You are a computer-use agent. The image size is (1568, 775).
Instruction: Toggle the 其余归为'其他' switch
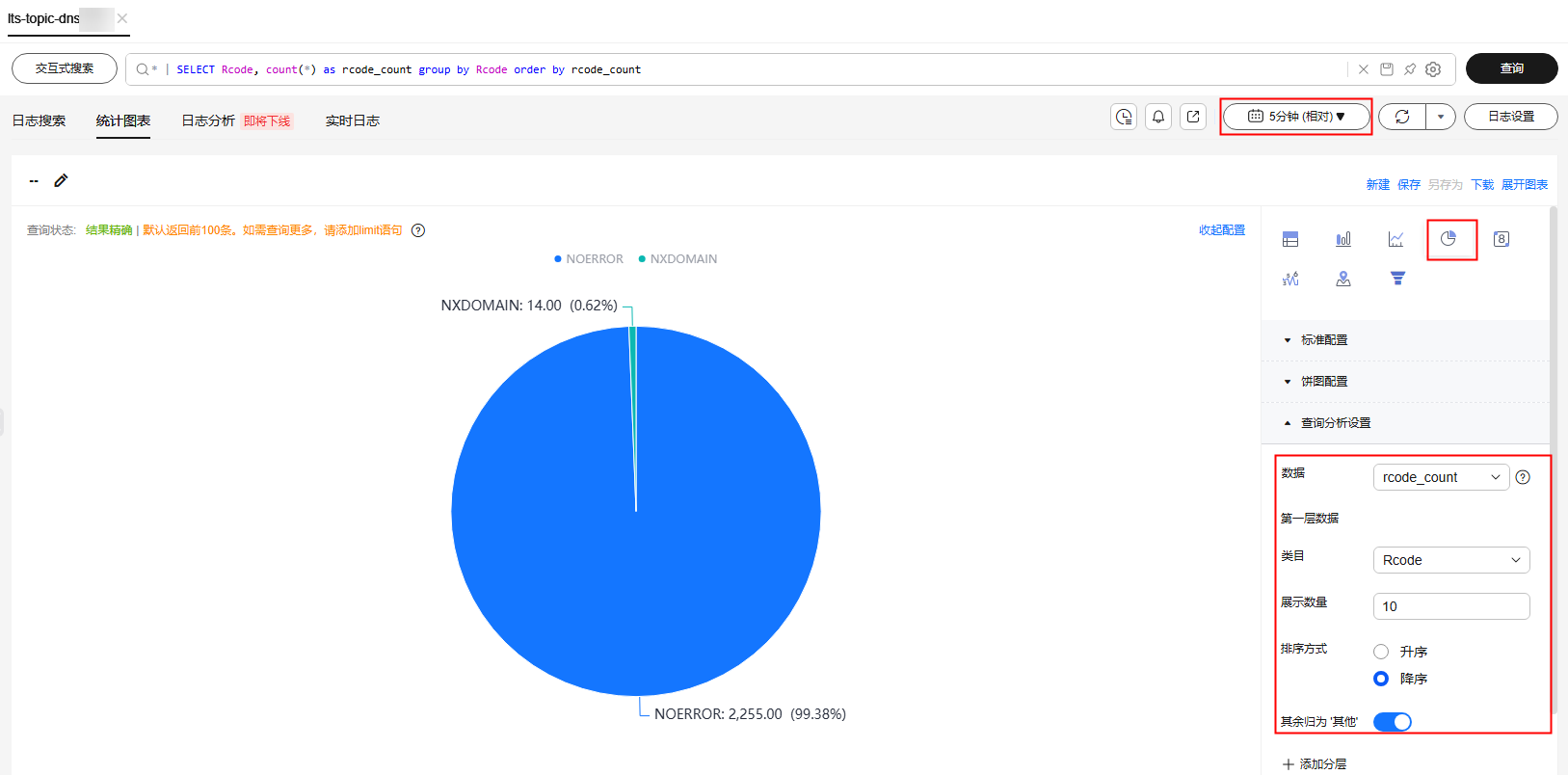coord(1393,722)
